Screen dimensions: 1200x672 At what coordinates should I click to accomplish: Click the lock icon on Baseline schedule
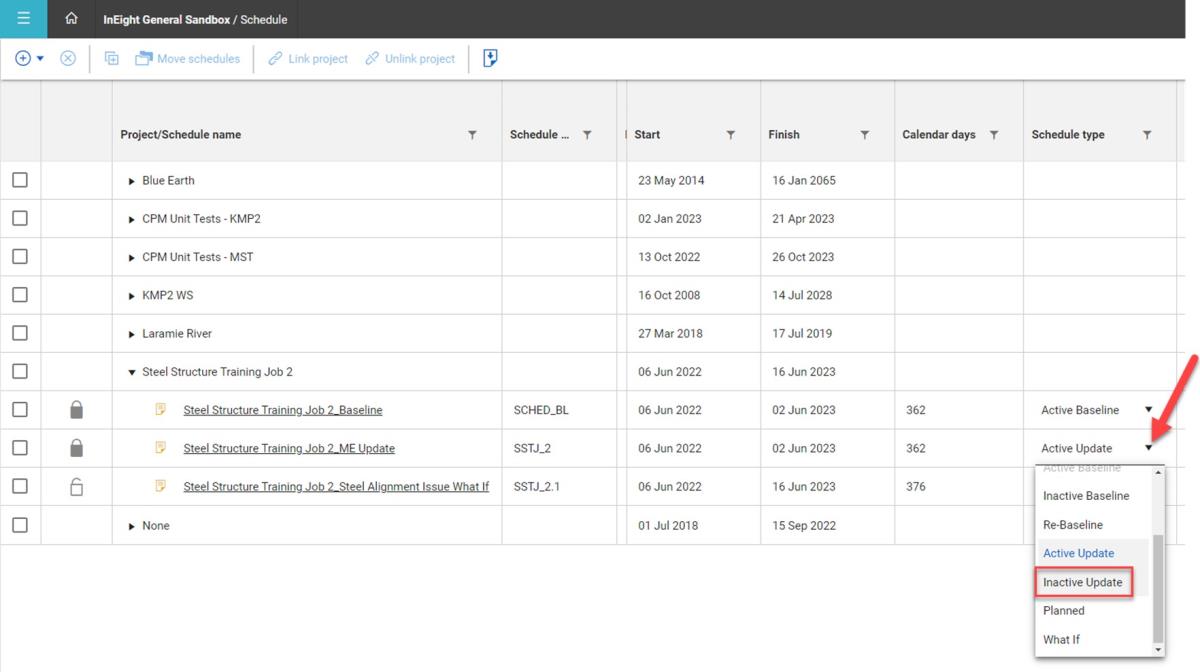click(76, 410)
